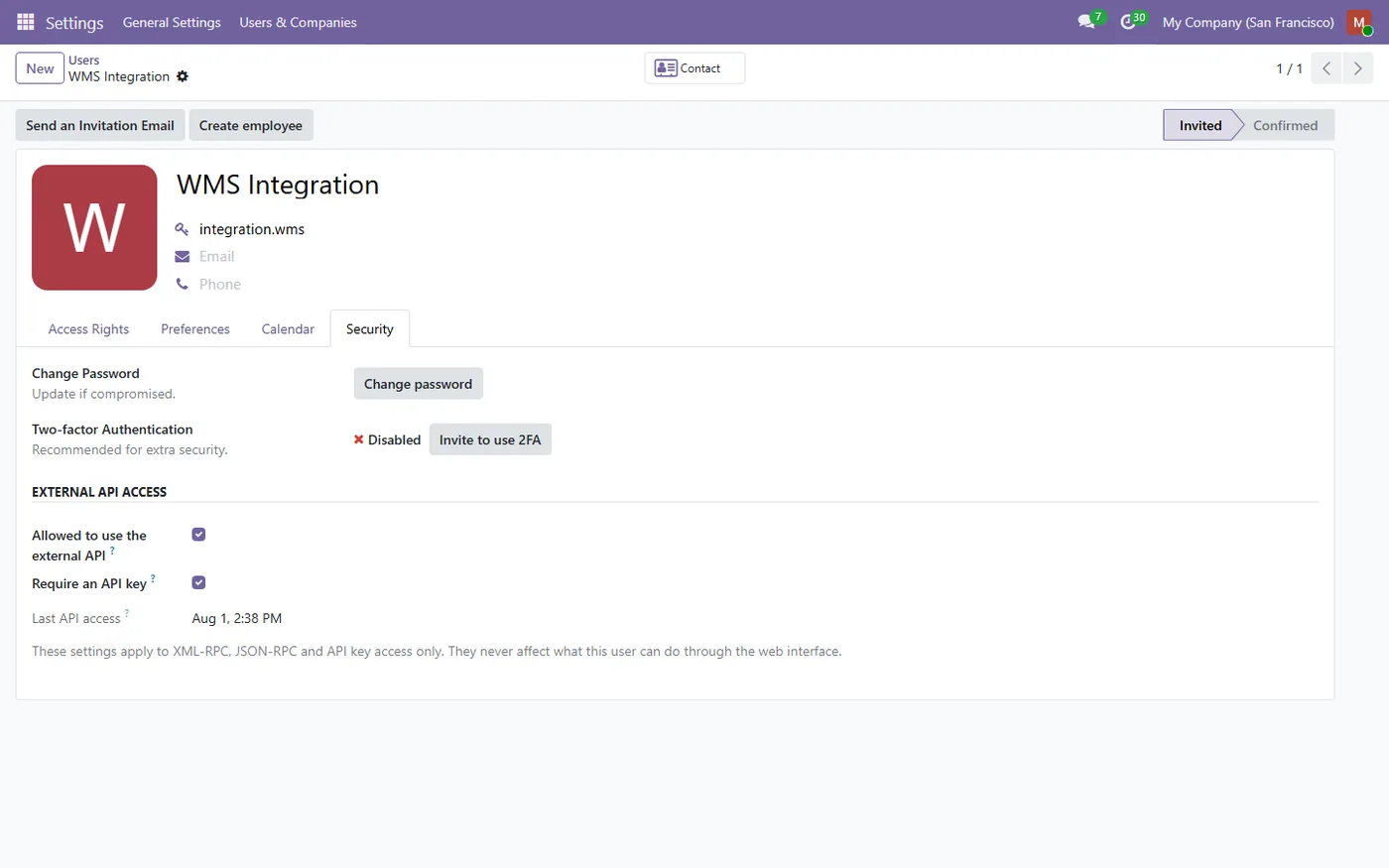Click the help mark beside Last API access
The height and width of the screenshot is (868, 1389).
pos(127,613)
